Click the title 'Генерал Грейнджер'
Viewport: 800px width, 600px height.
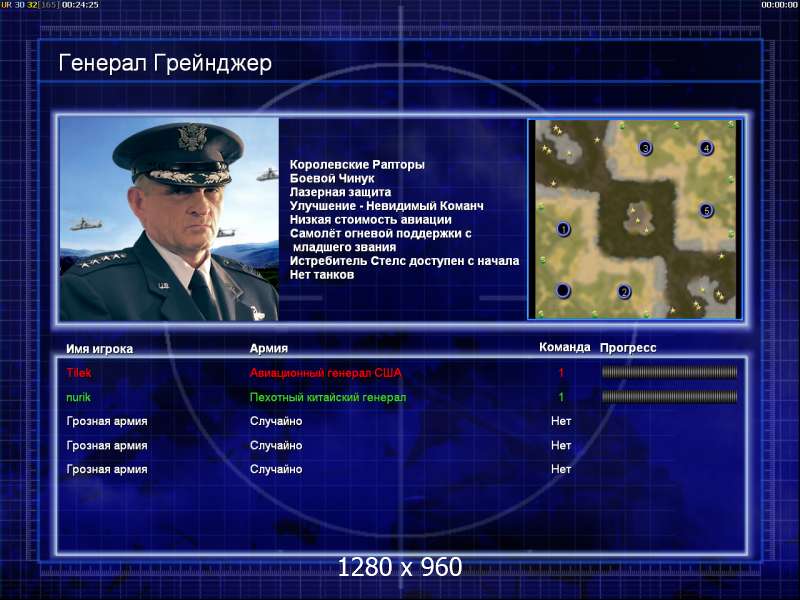pos(165,64)
